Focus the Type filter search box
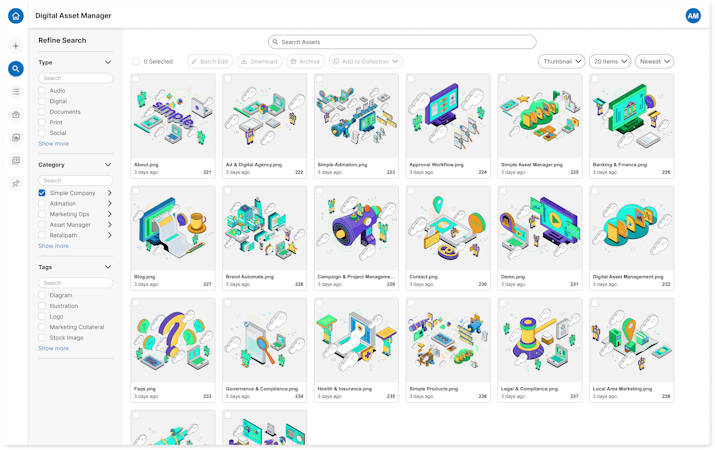The image size is (715, 450). (76, 78)
